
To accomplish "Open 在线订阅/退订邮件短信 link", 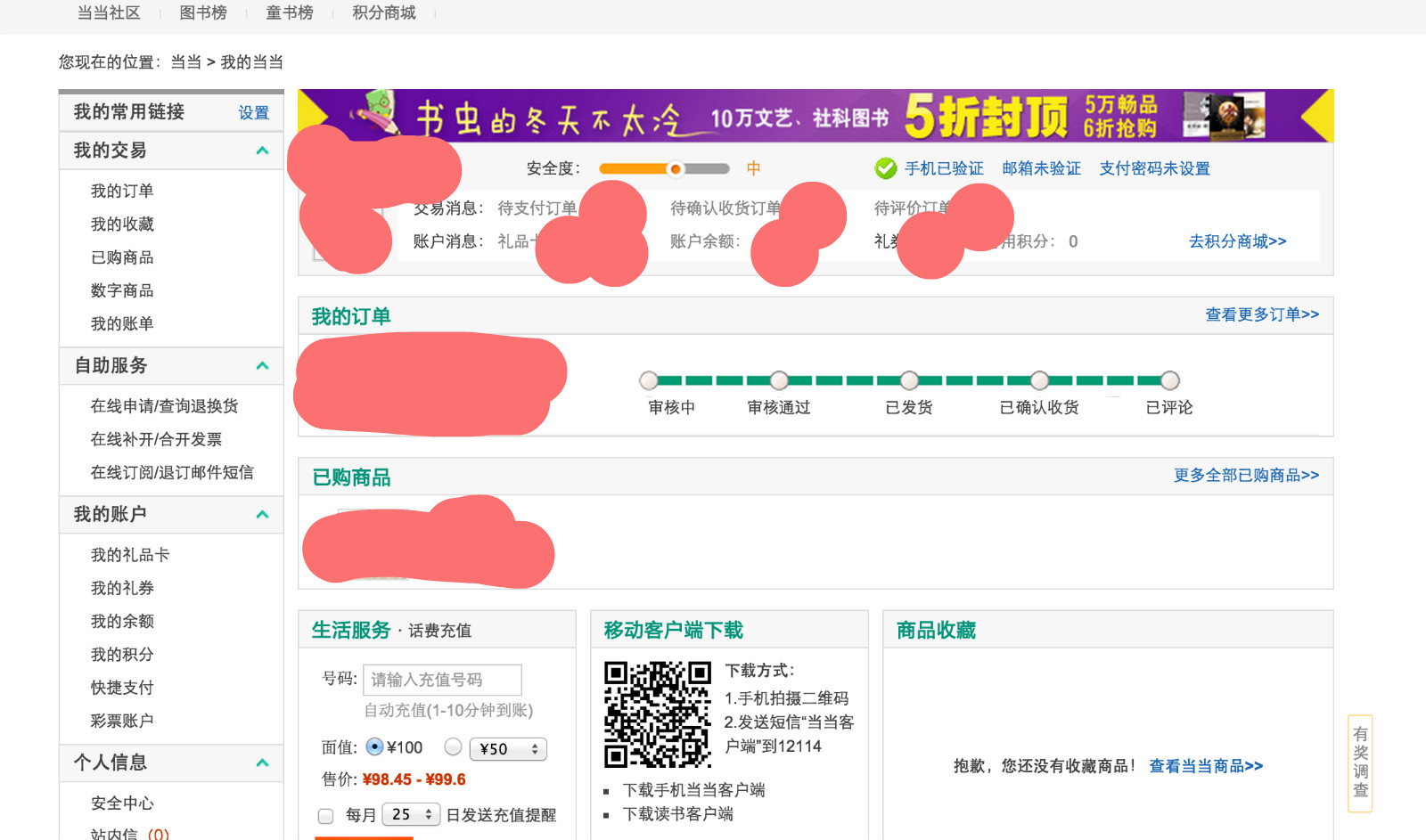I will (x=172, y=472).
